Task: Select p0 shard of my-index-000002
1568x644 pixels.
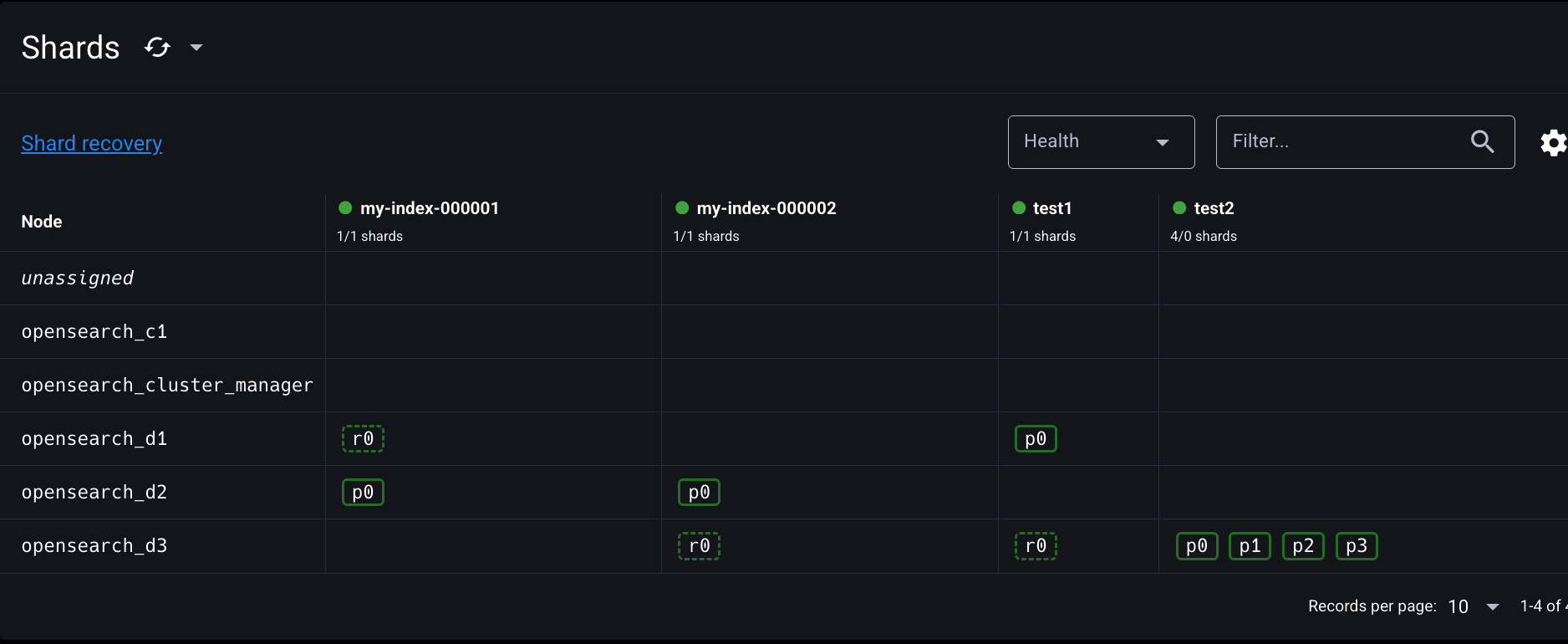Action: [x=699, y=493]
